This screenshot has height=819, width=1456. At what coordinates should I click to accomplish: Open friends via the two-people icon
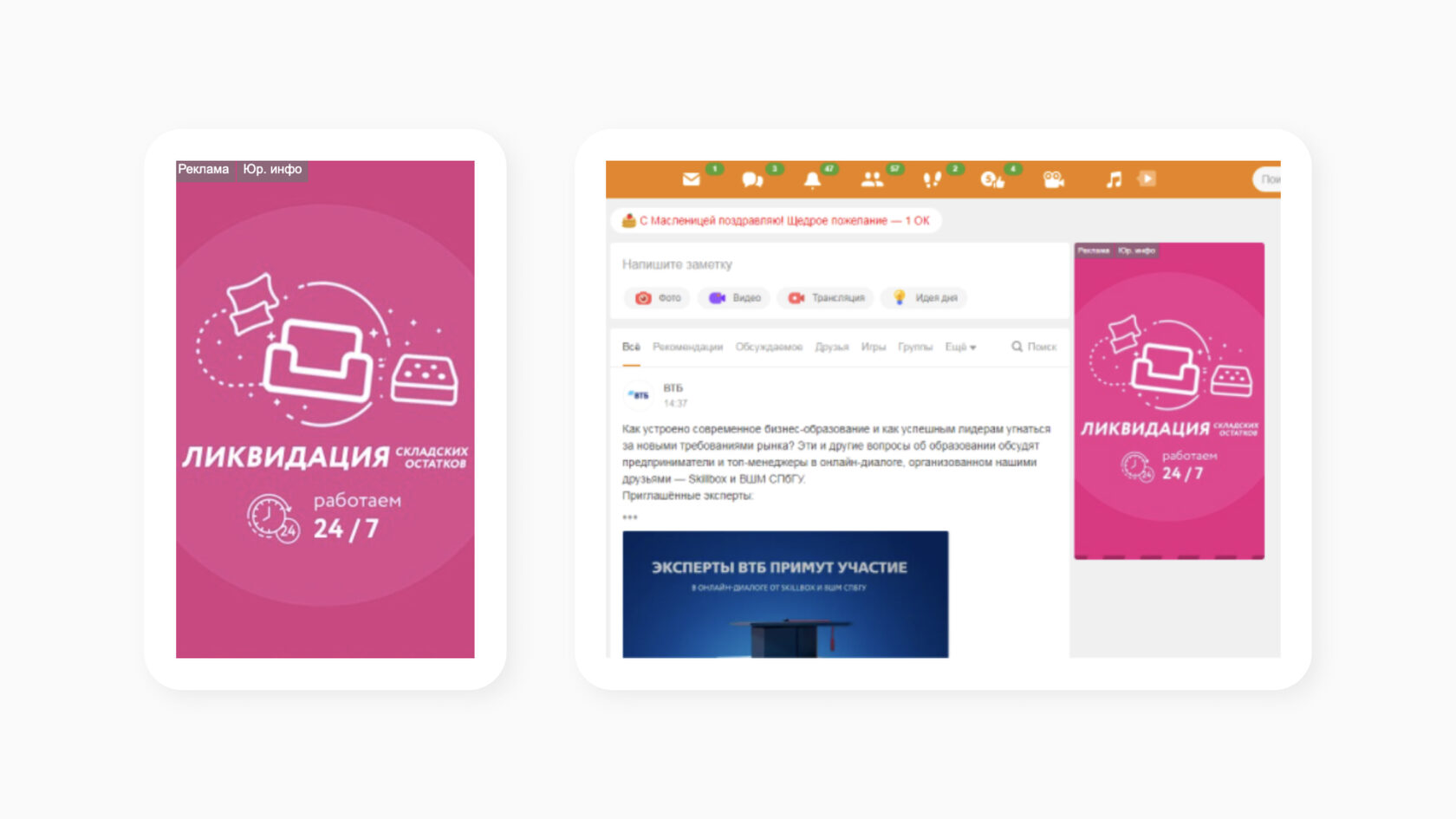pos(872,179)
